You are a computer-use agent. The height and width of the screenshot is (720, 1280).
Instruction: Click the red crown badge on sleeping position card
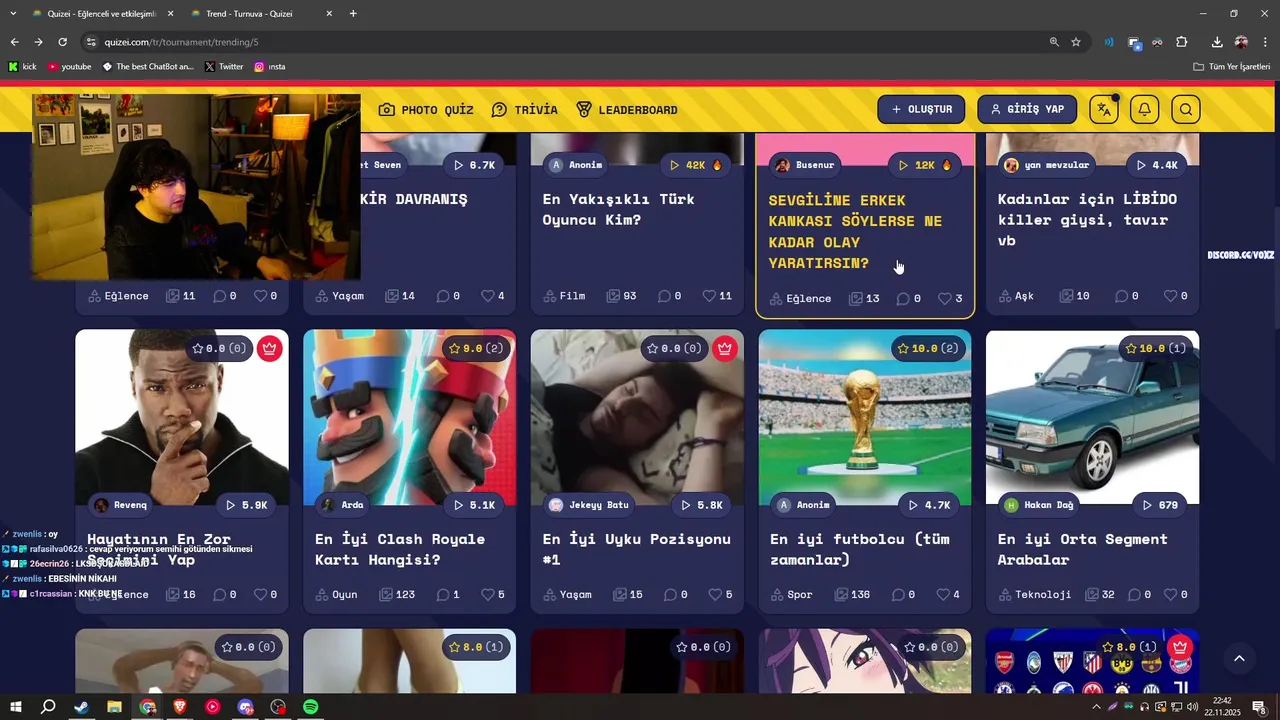724,348
